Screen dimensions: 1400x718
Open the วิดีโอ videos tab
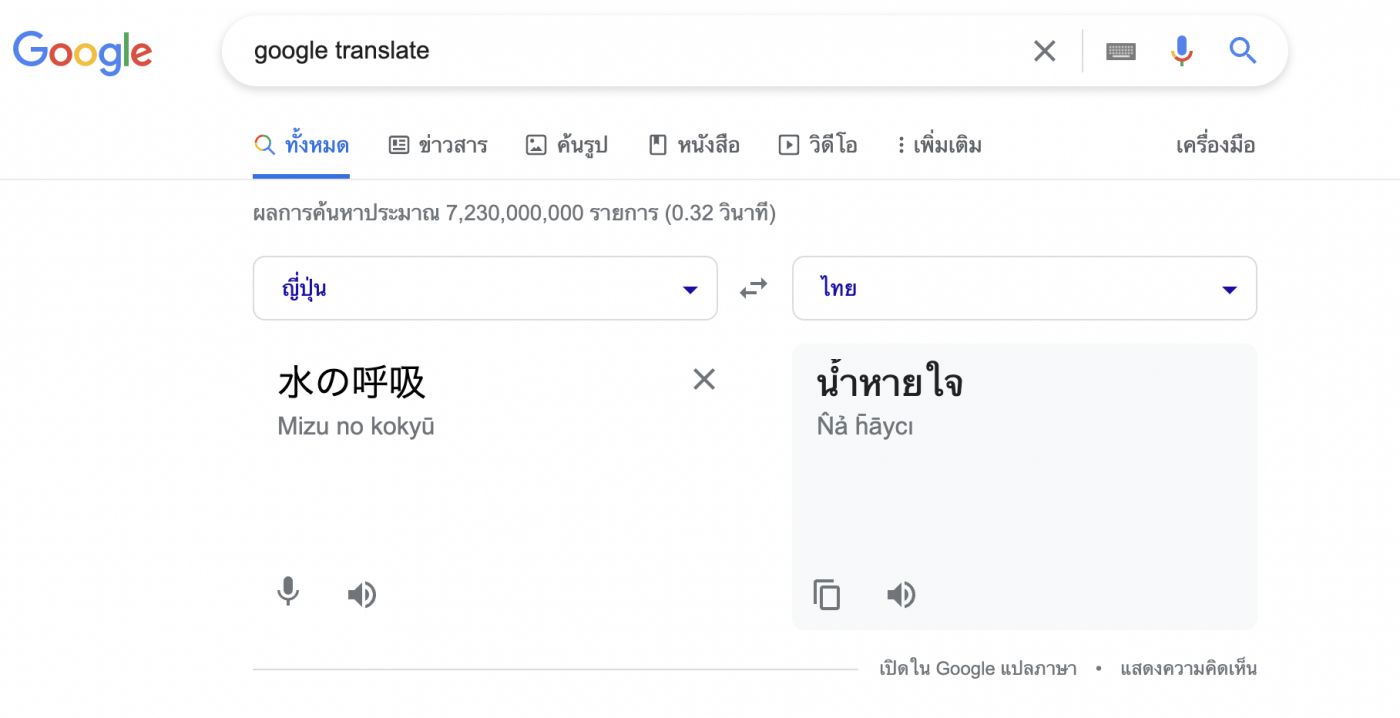pos(817,145)
